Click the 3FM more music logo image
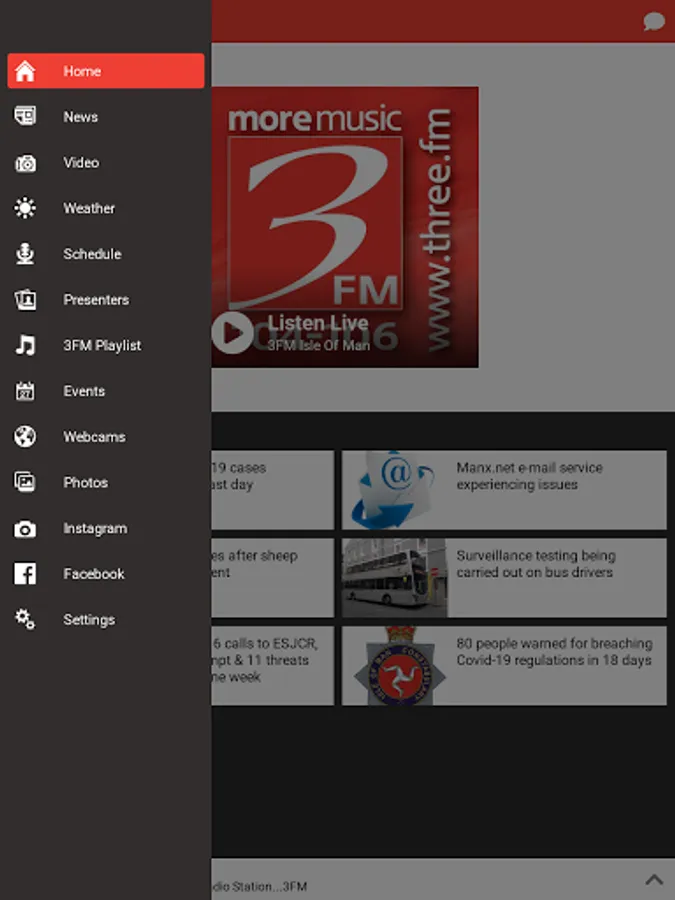This screenshot has height=900, width=675. [344, 227]
